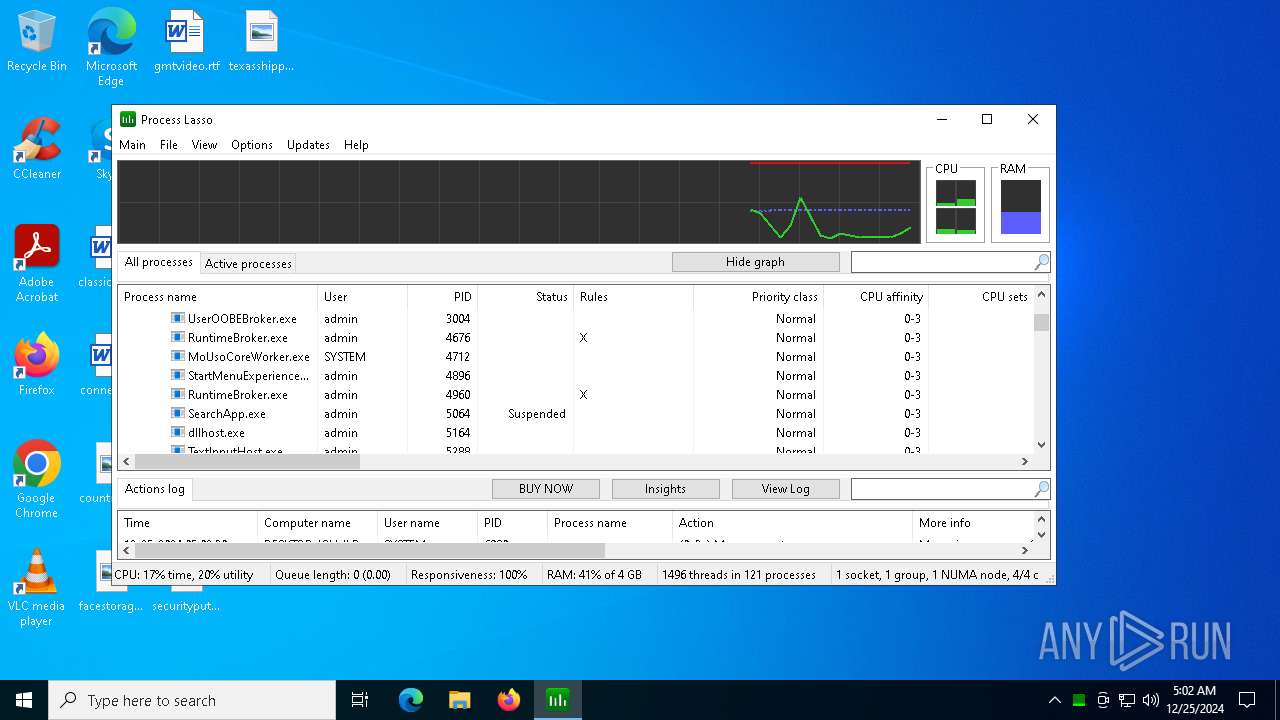Open Windows Start menu
The height and width of the screenshot is (720, 1280).
tap(24, 700)
